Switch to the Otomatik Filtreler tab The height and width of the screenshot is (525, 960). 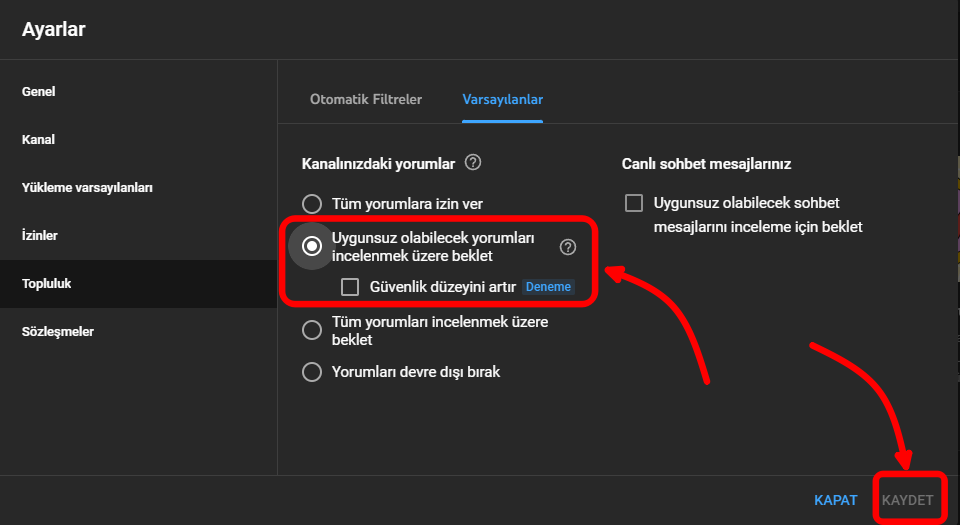366,100
